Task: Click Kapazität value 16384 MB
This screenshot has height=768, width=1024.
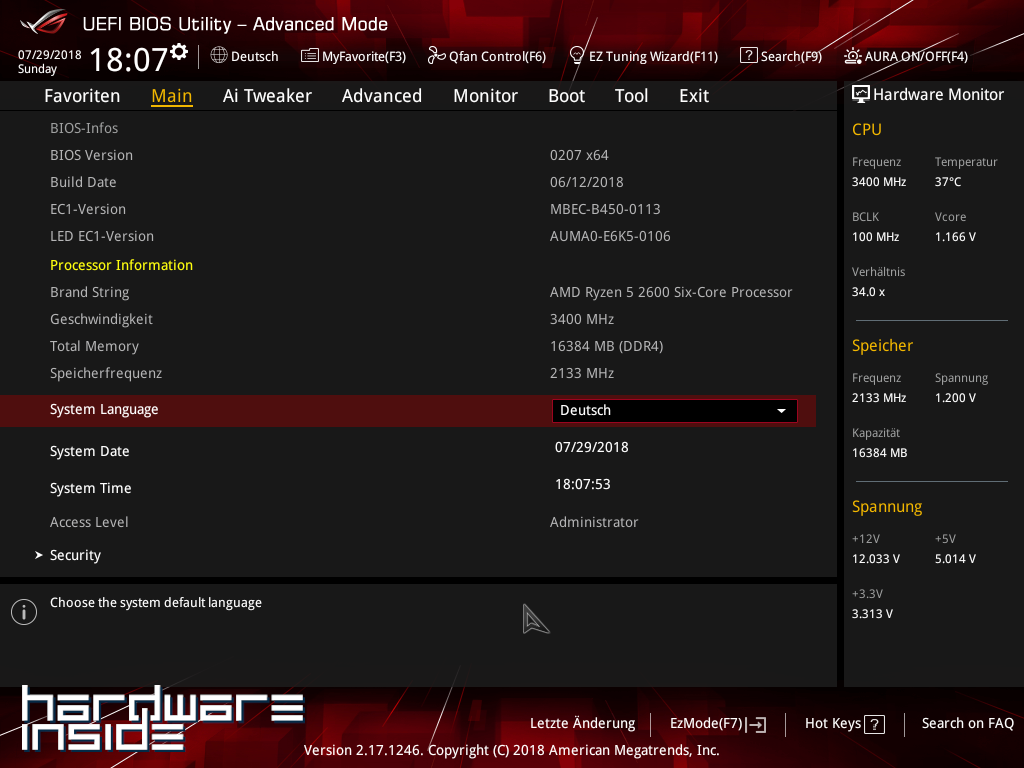Action: click(880, 453)
